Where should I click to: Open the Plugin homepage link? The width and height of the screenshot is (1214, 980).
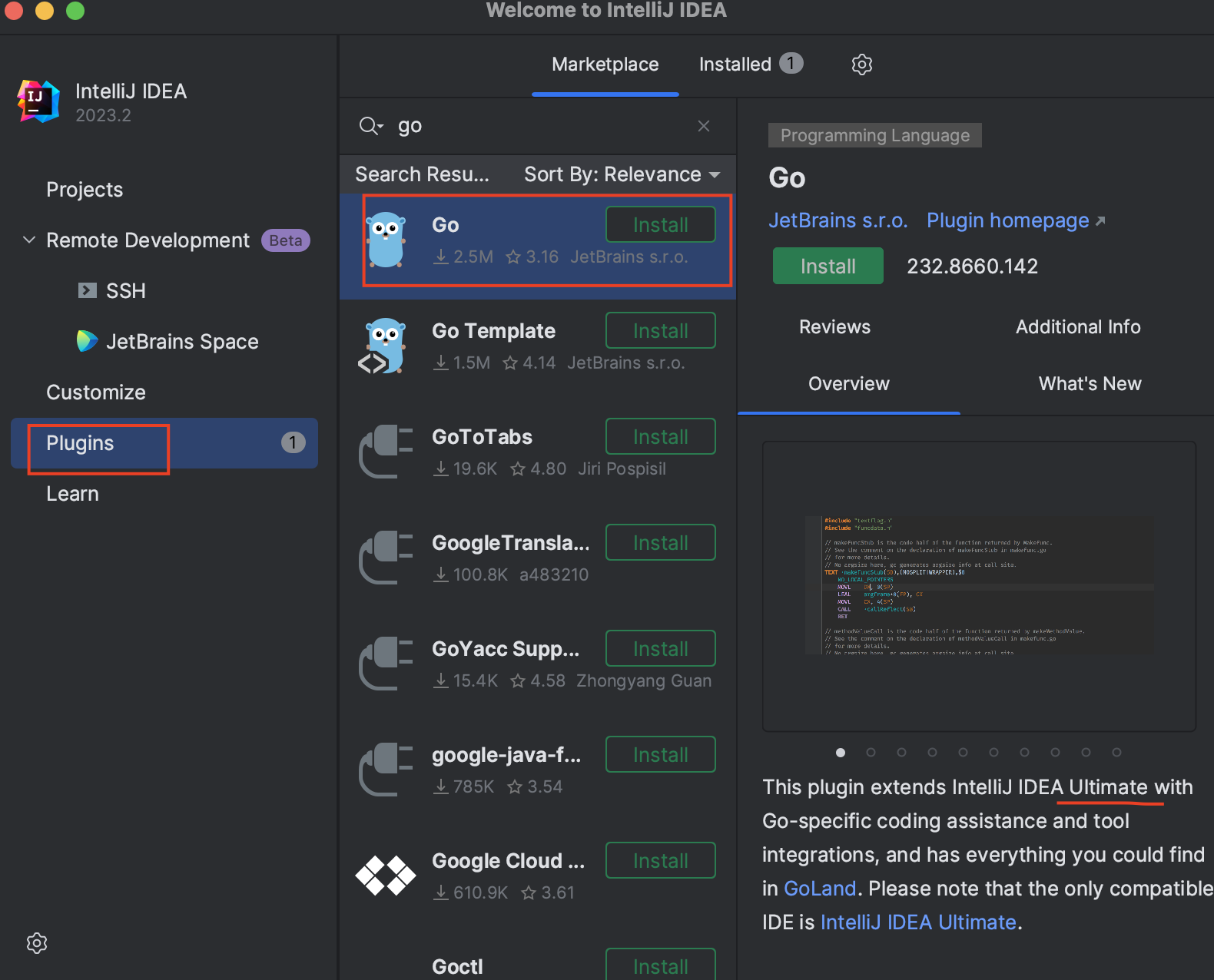click(x=1008, y=221)
